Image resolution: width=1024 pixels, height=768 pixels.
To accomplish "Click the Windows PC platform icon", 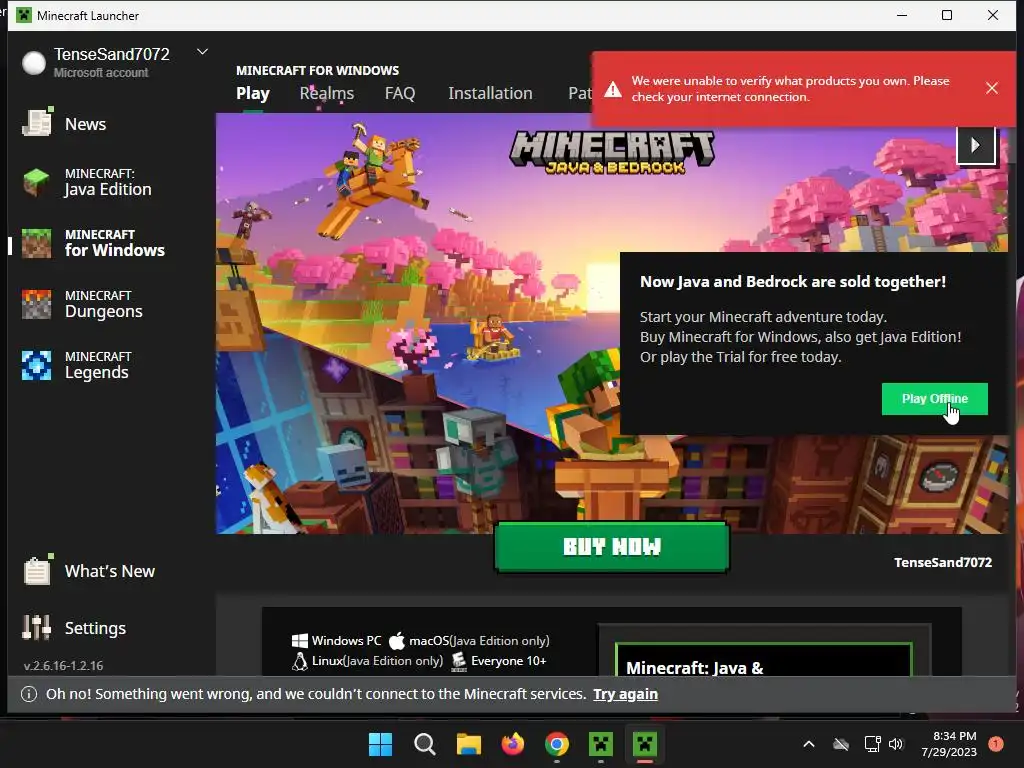I will click(300, 641).
